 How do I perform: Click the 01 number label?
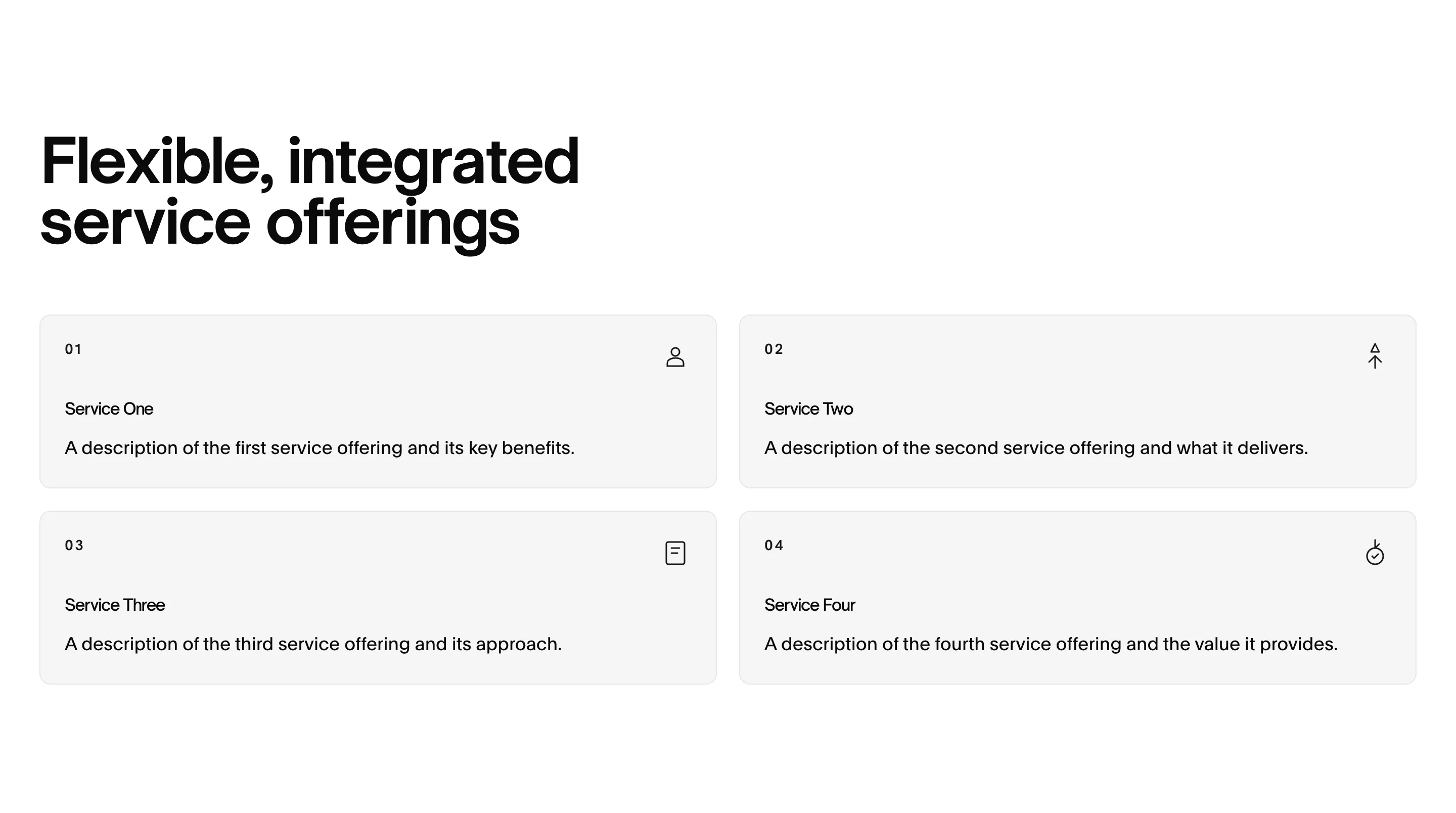[x=73, y=349]
